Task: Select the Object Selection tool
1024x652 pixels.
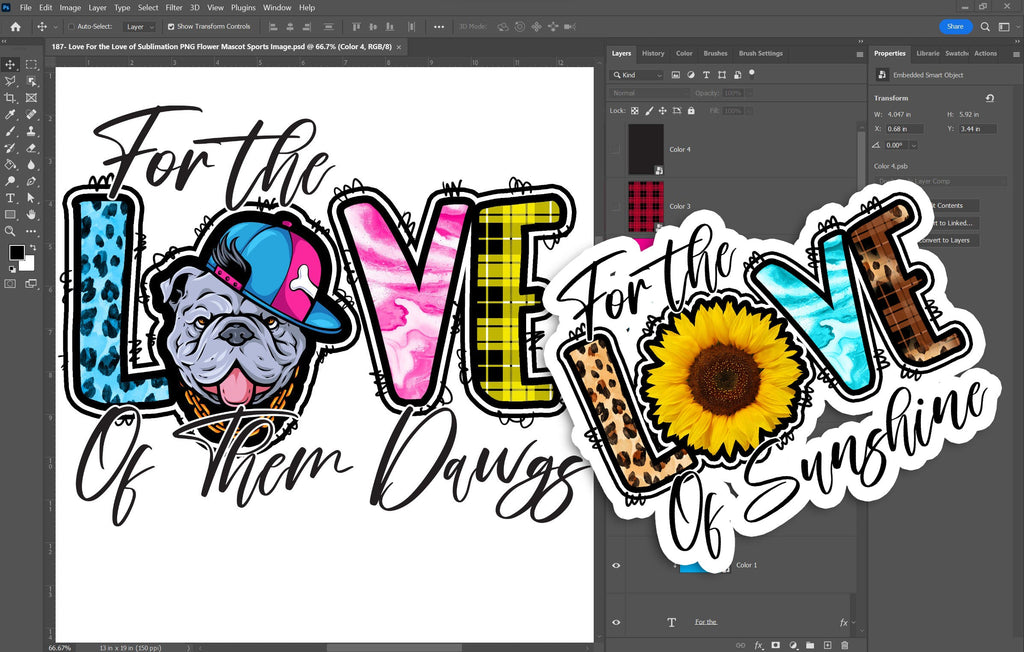Action: [x=31, y=81]
